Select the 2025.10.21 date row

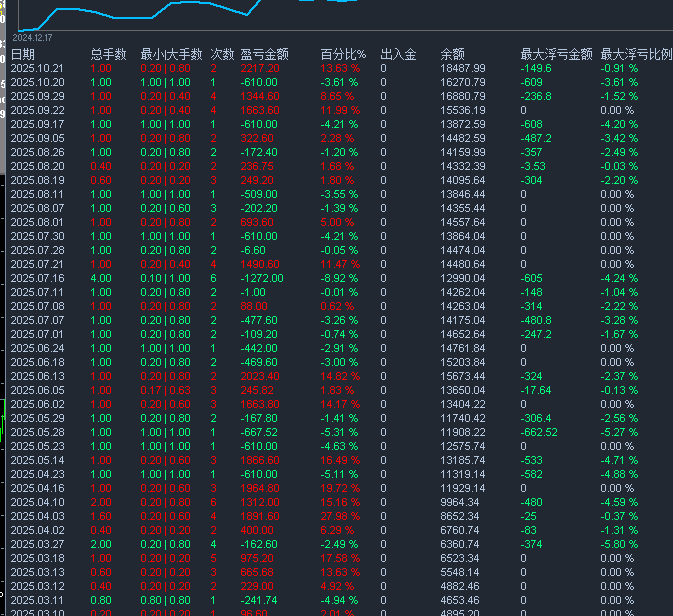coord(37,68)
